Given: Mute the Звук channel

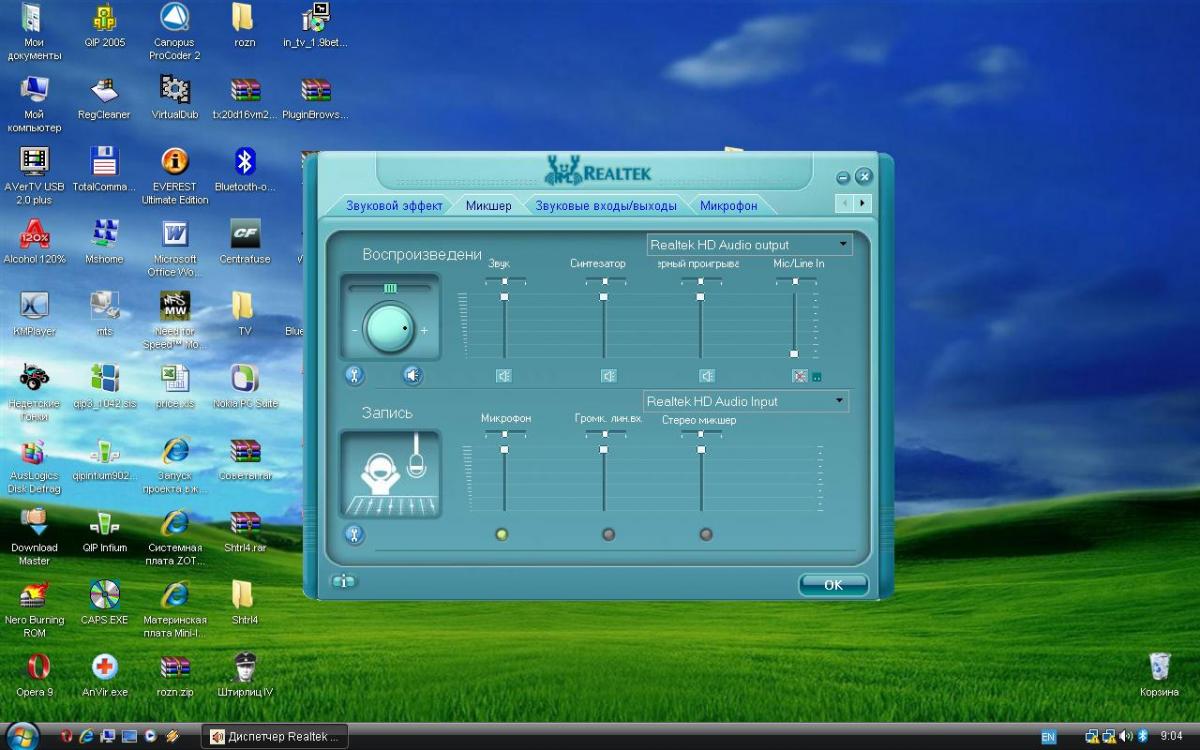Looking at the screenshot, I should pos(504,376).
